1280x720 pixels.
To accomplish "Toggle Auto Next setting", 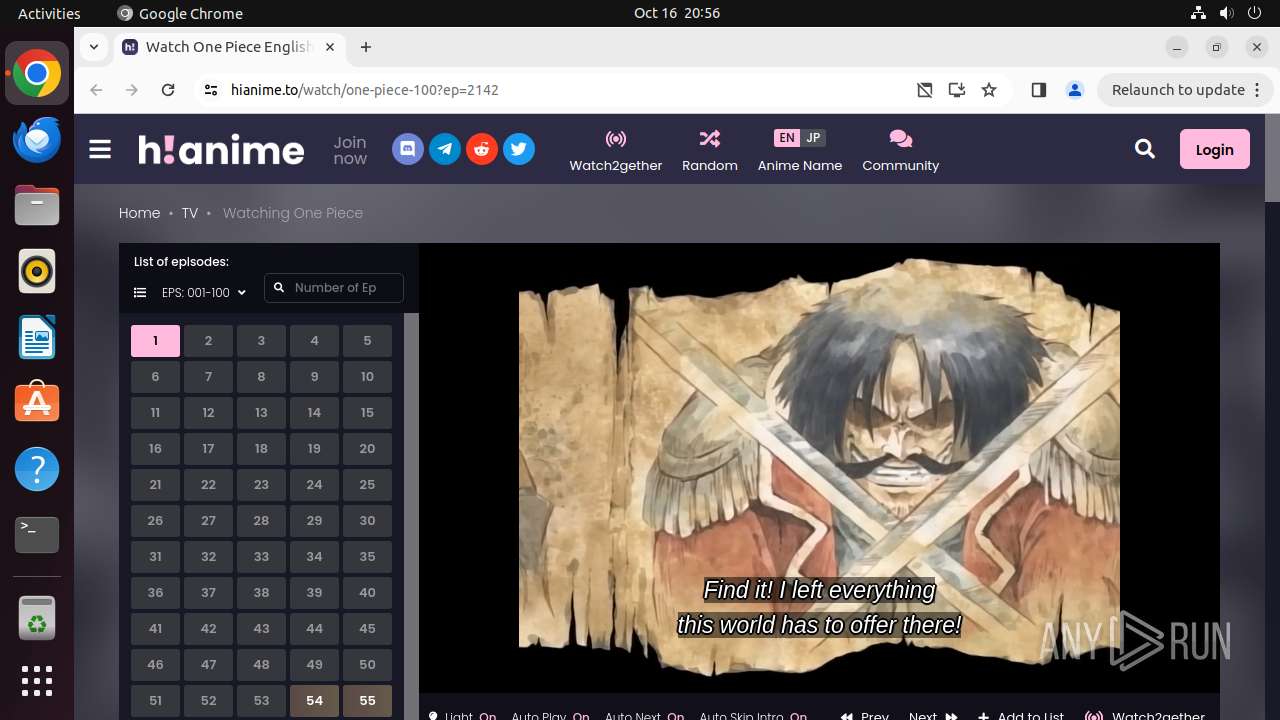I will [x=644, y=716].
